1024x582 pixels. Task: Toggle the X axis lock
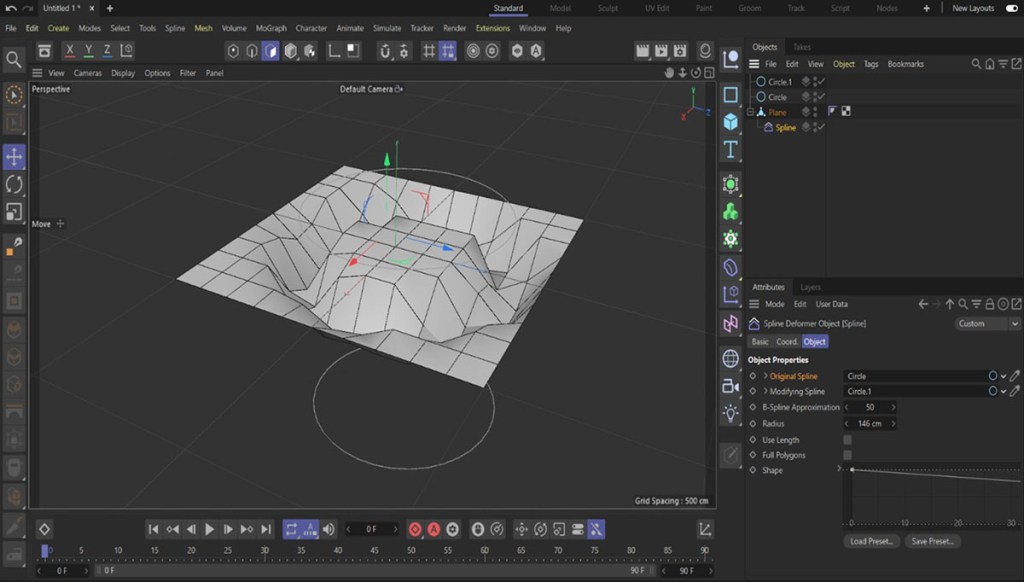point(70,51)
